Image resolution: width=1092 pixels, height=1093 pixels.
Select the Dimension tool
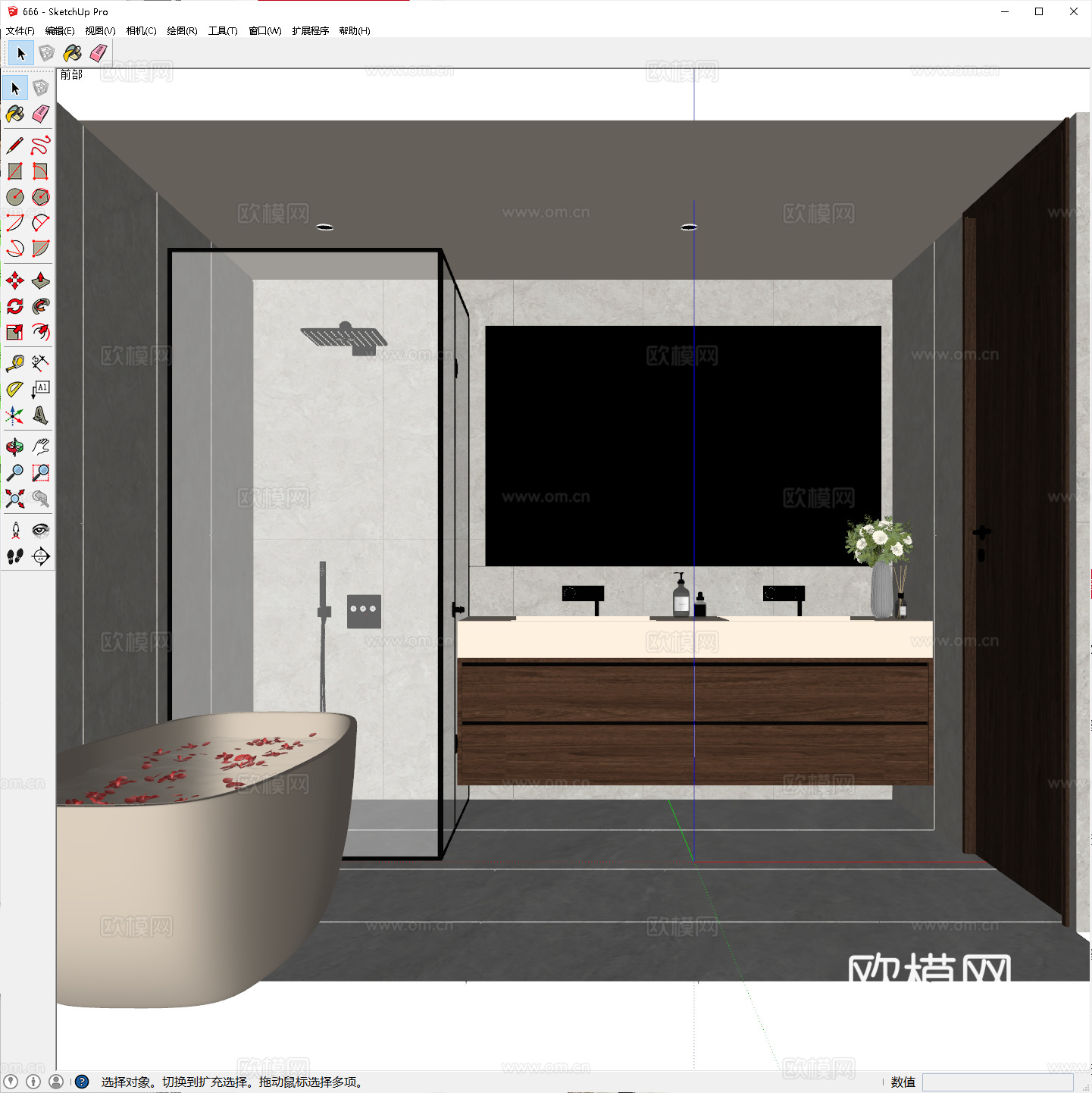click(41, 363)
